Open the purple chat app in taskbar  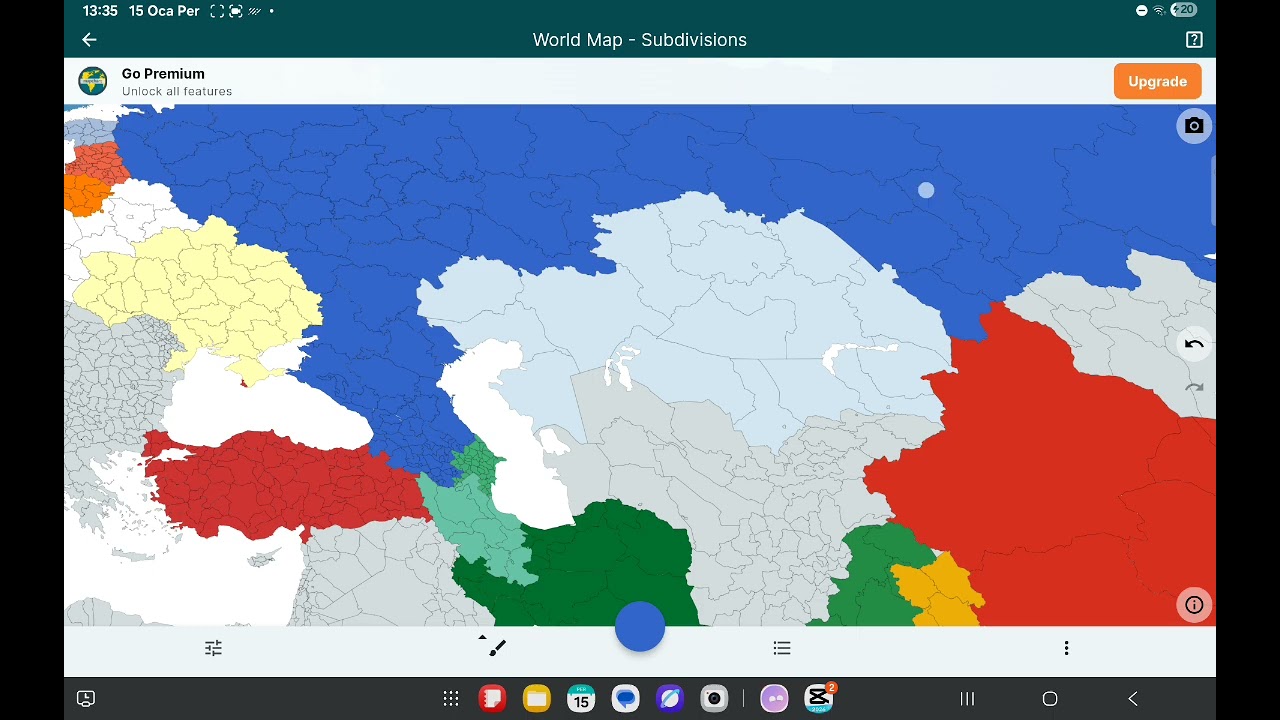774,698
